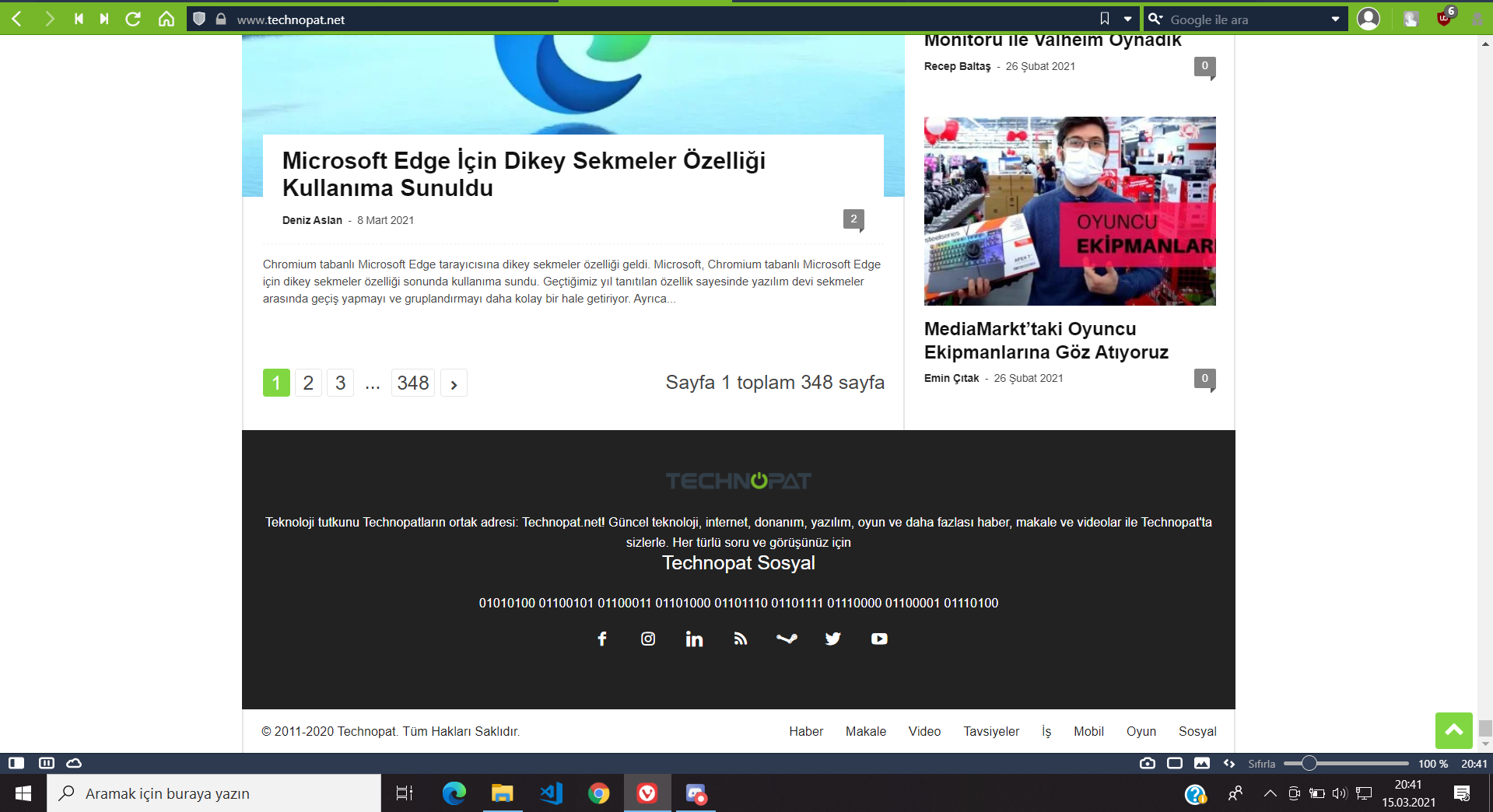This screenshot has height=812, width=1493.
Task: Reload the current page
Action: [134, 19]
